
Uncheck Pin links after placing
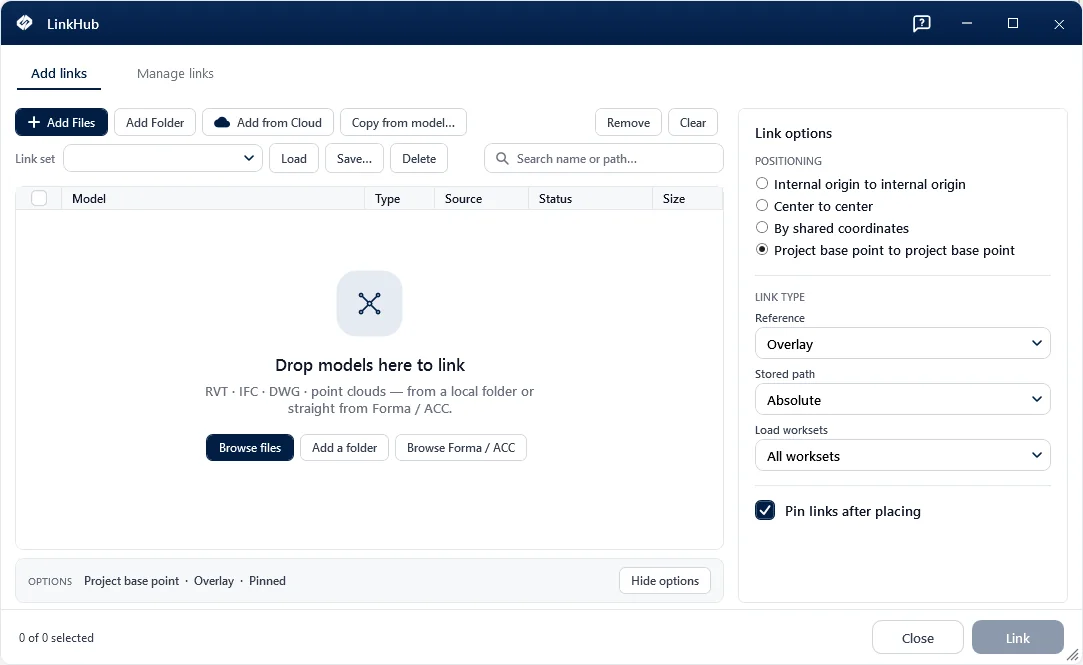click(765, 510)
